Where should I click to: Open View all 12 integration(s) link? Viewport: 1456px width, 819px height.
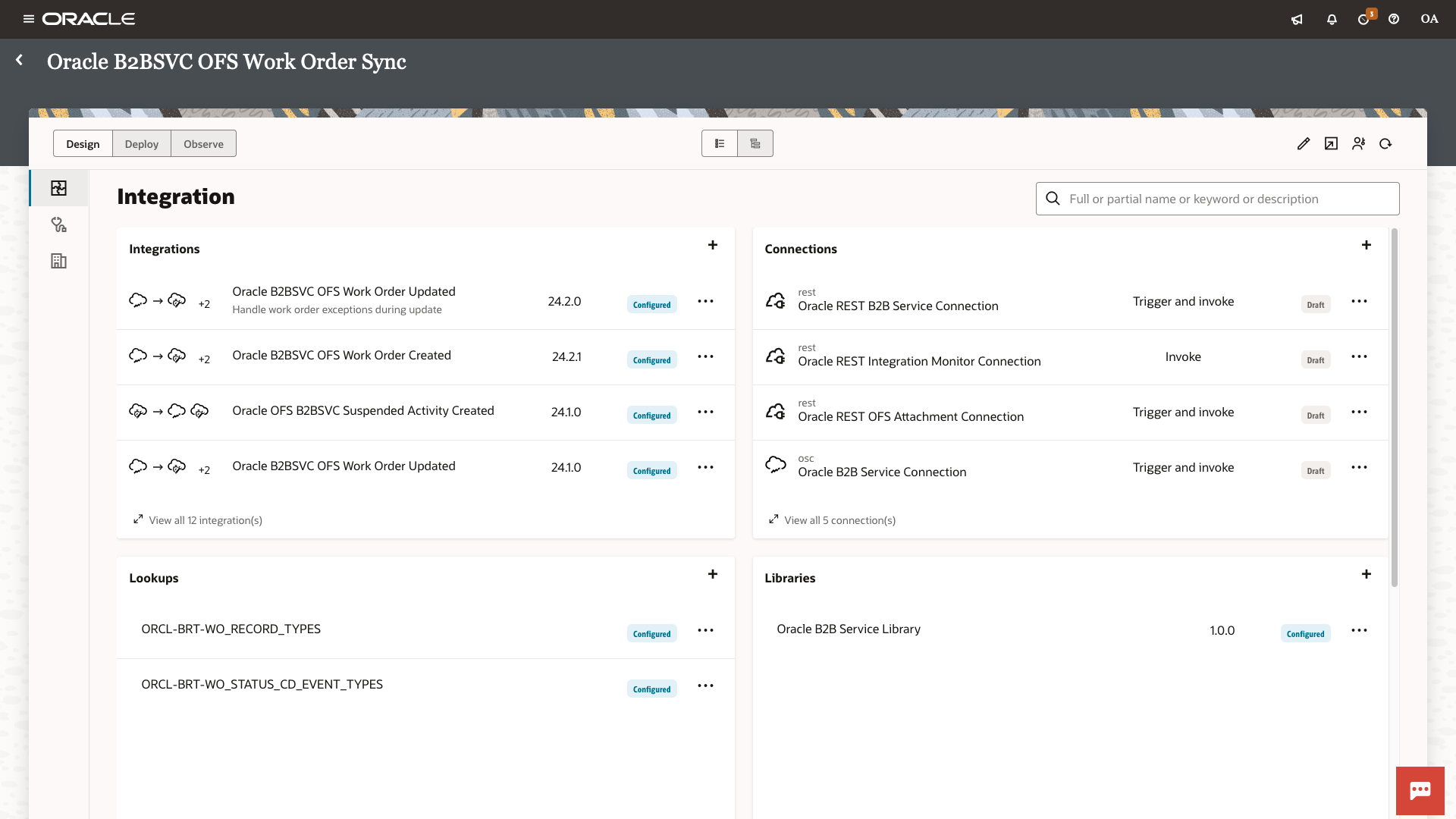pos(205,520)
